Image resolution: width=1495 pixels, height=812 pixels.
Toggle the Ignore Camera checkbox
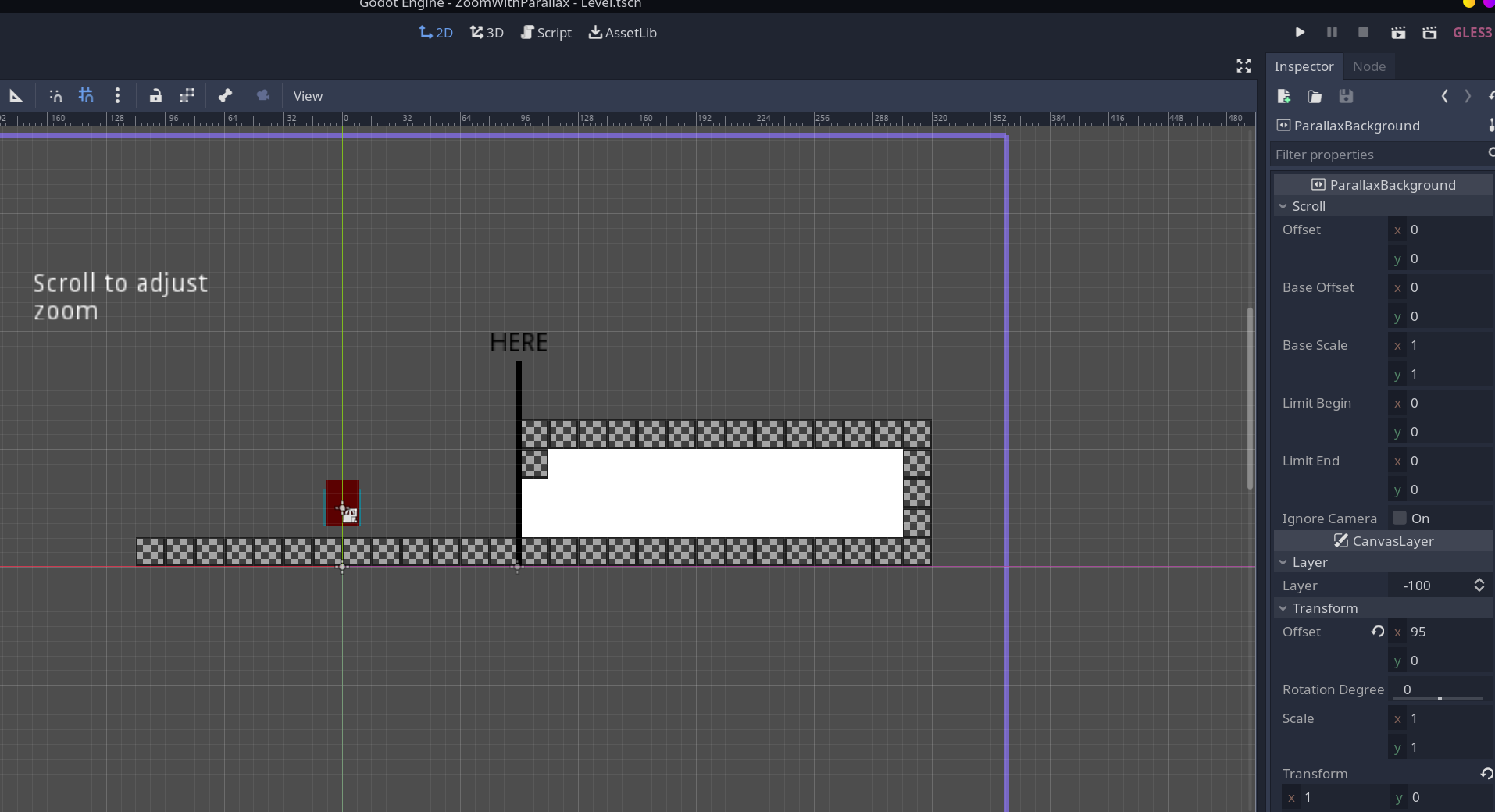pyautogui.click(x=1400, y=518)
